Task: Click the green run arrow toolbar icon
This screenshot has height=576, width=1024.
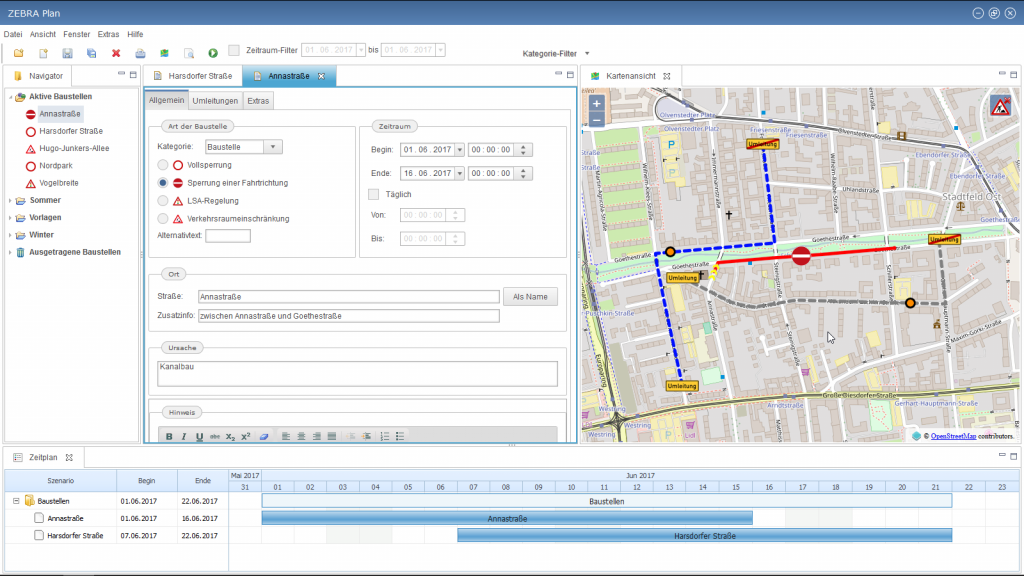Action: coord(213,53)
